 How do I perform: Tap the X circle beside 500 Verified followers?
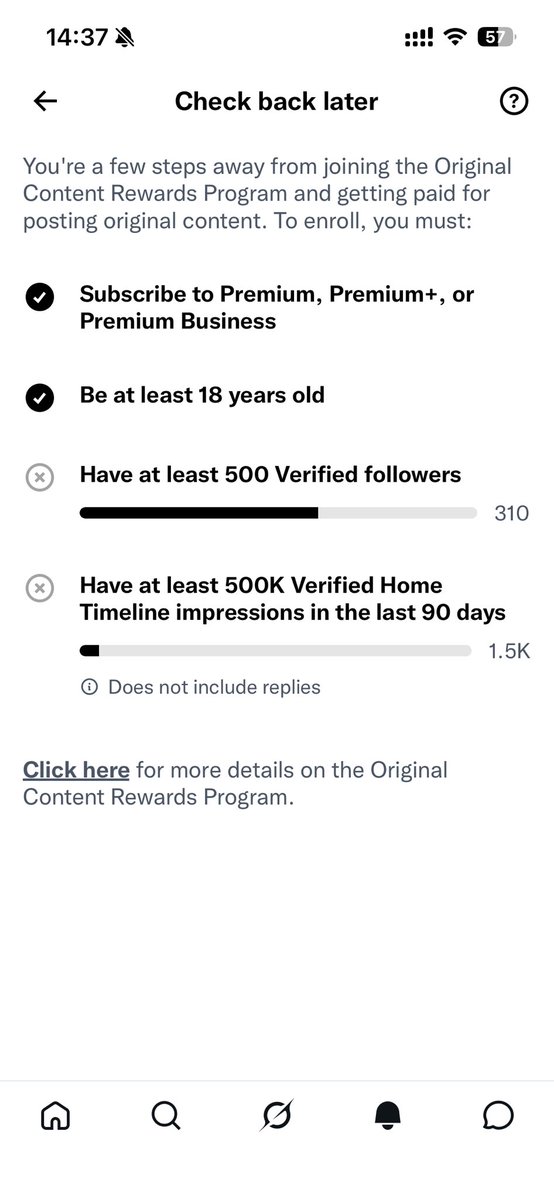40,477
